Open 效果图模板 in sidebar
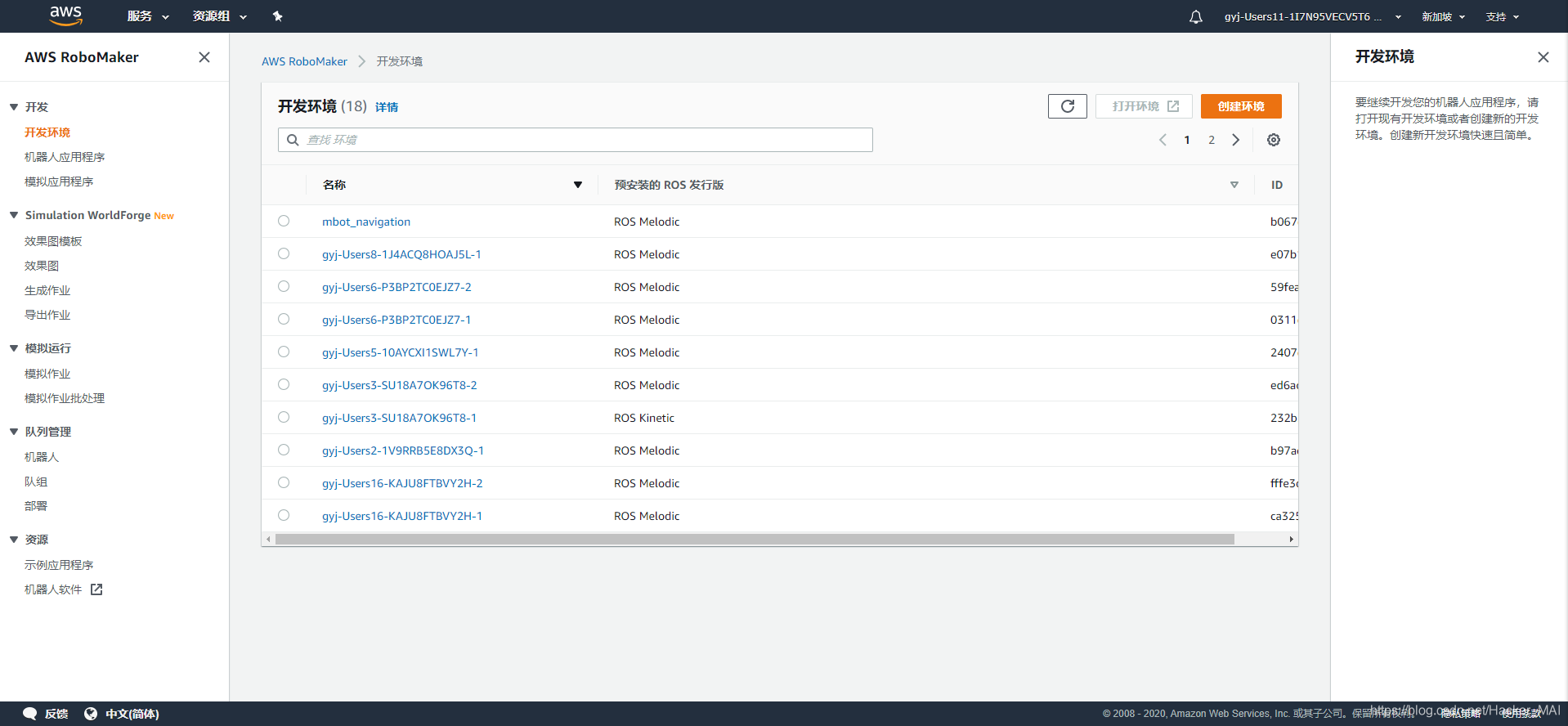The width and height of the screenshot is (1568, 726). 53,241
